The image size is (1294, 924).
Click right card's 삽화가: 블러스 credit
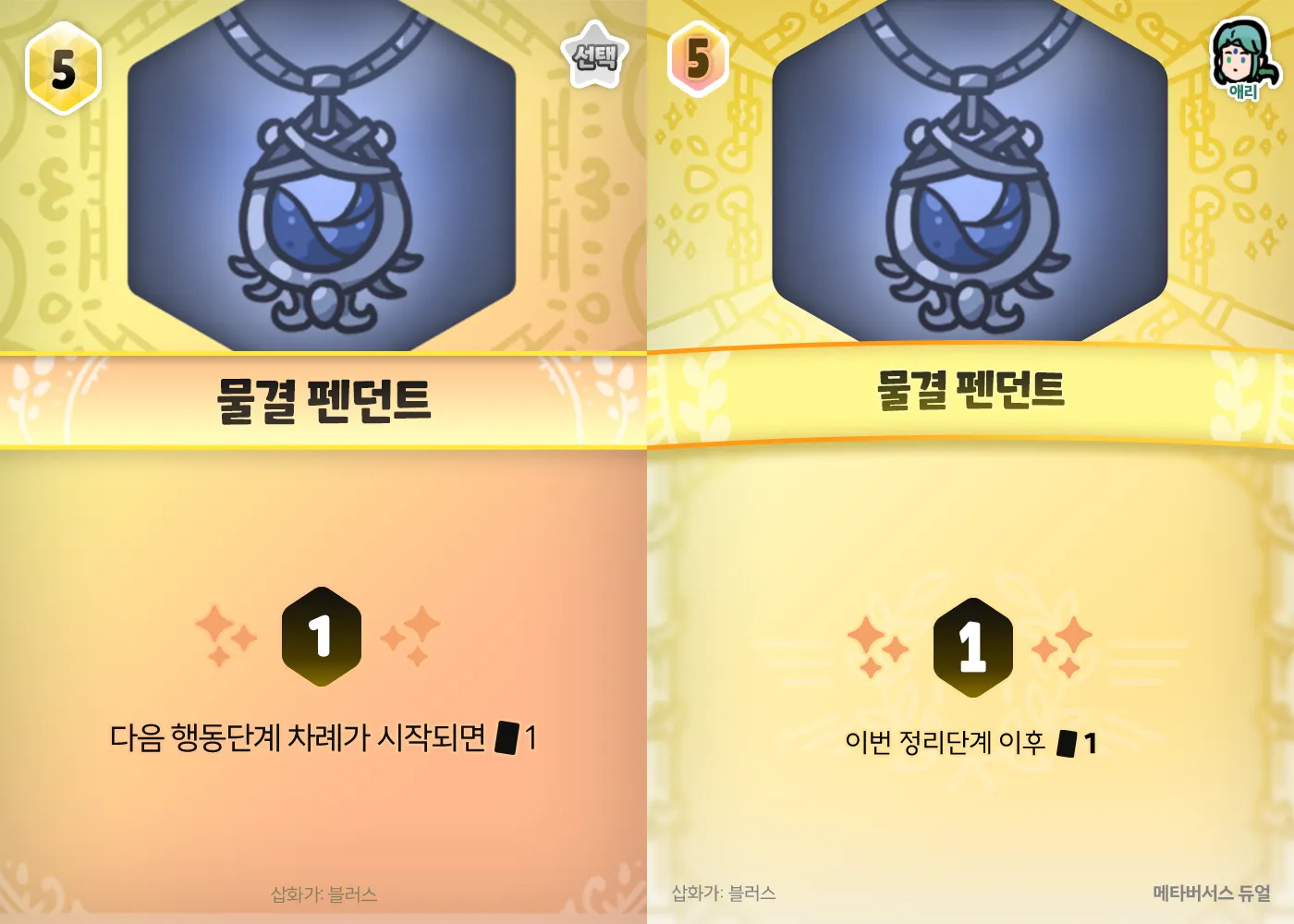(x=724, y=894)
